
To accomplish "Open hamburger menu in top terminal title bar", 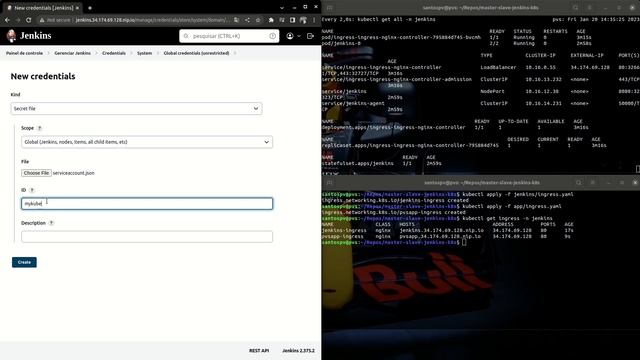I will [590, 7].
